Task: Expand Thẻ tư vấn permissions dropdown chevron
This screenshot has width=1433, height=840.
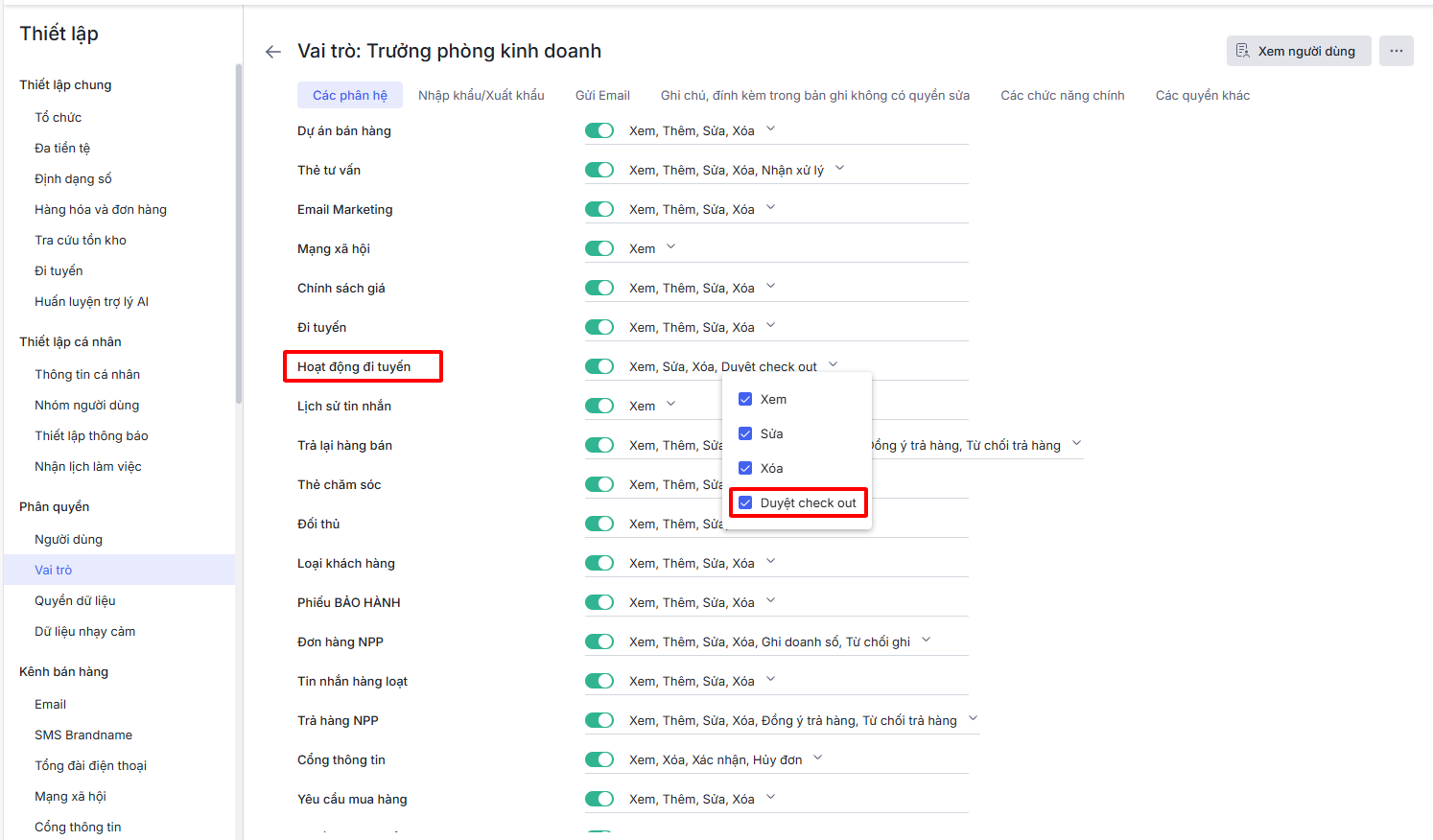Action: [x=839, y=169]
